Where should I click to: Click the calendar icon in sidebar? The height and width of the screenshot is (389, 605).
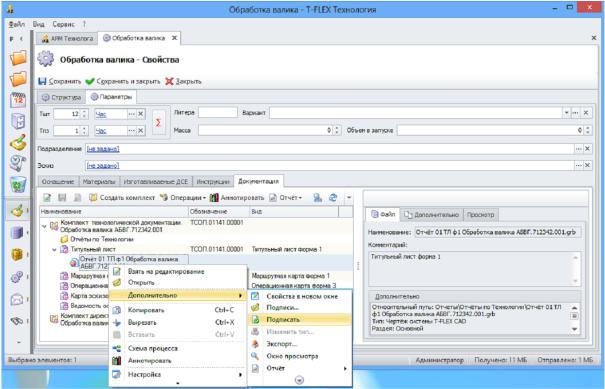pyautogui.click(x=18, y=100)
